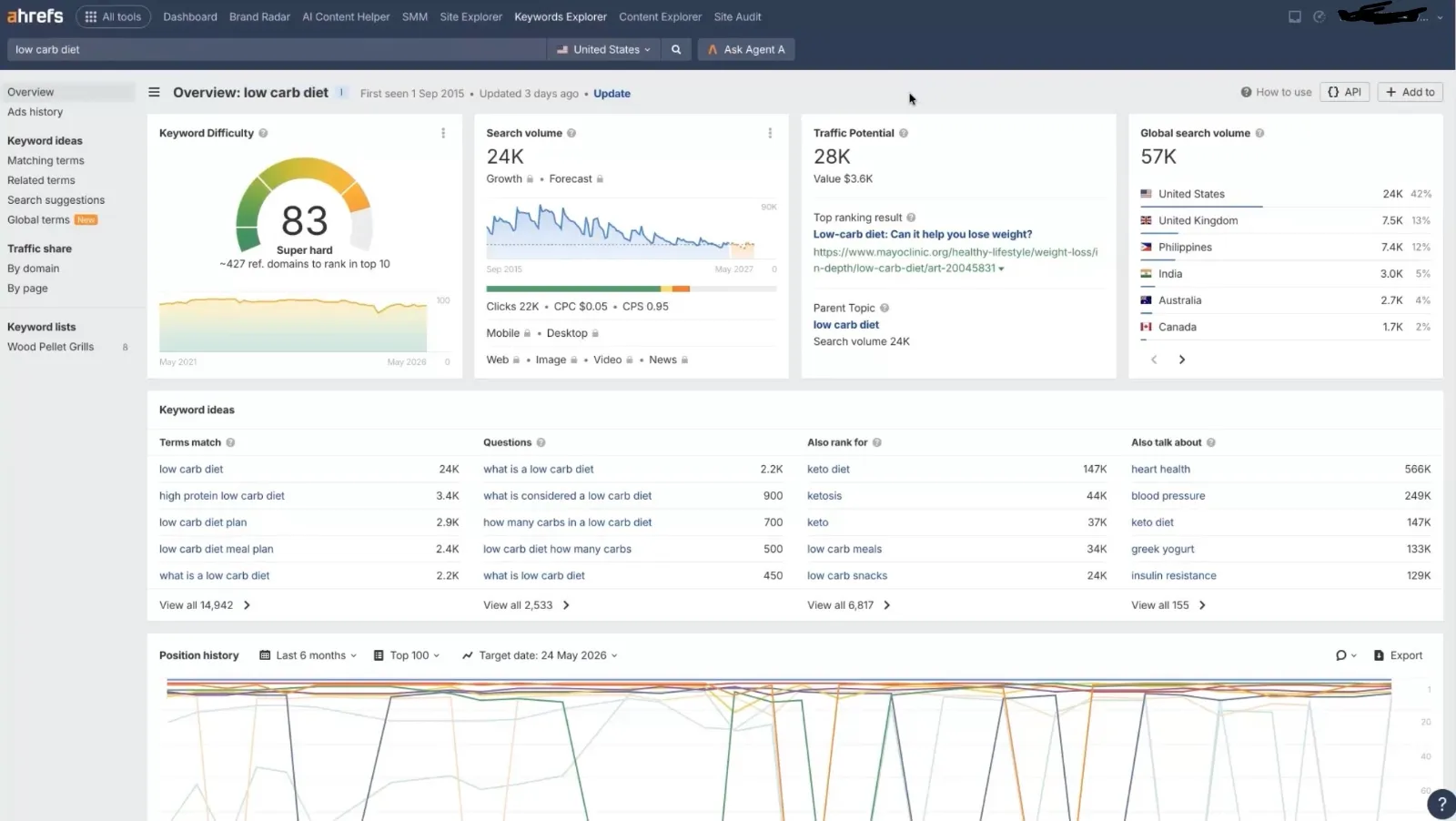Open Related terms in sidebar
This screenshot has height=821, width=1456.
(x=41, y=180)
